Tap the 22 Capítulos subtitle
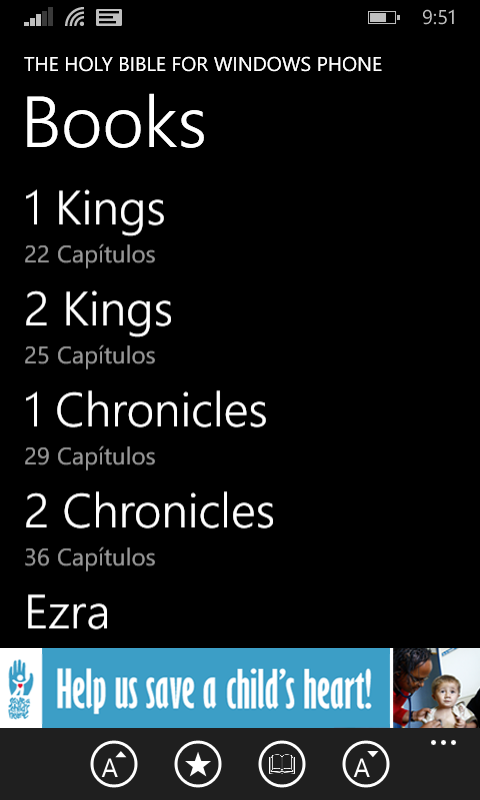This screenshot has width=480, height=800. pyautogui.click(x=90, y=255)
